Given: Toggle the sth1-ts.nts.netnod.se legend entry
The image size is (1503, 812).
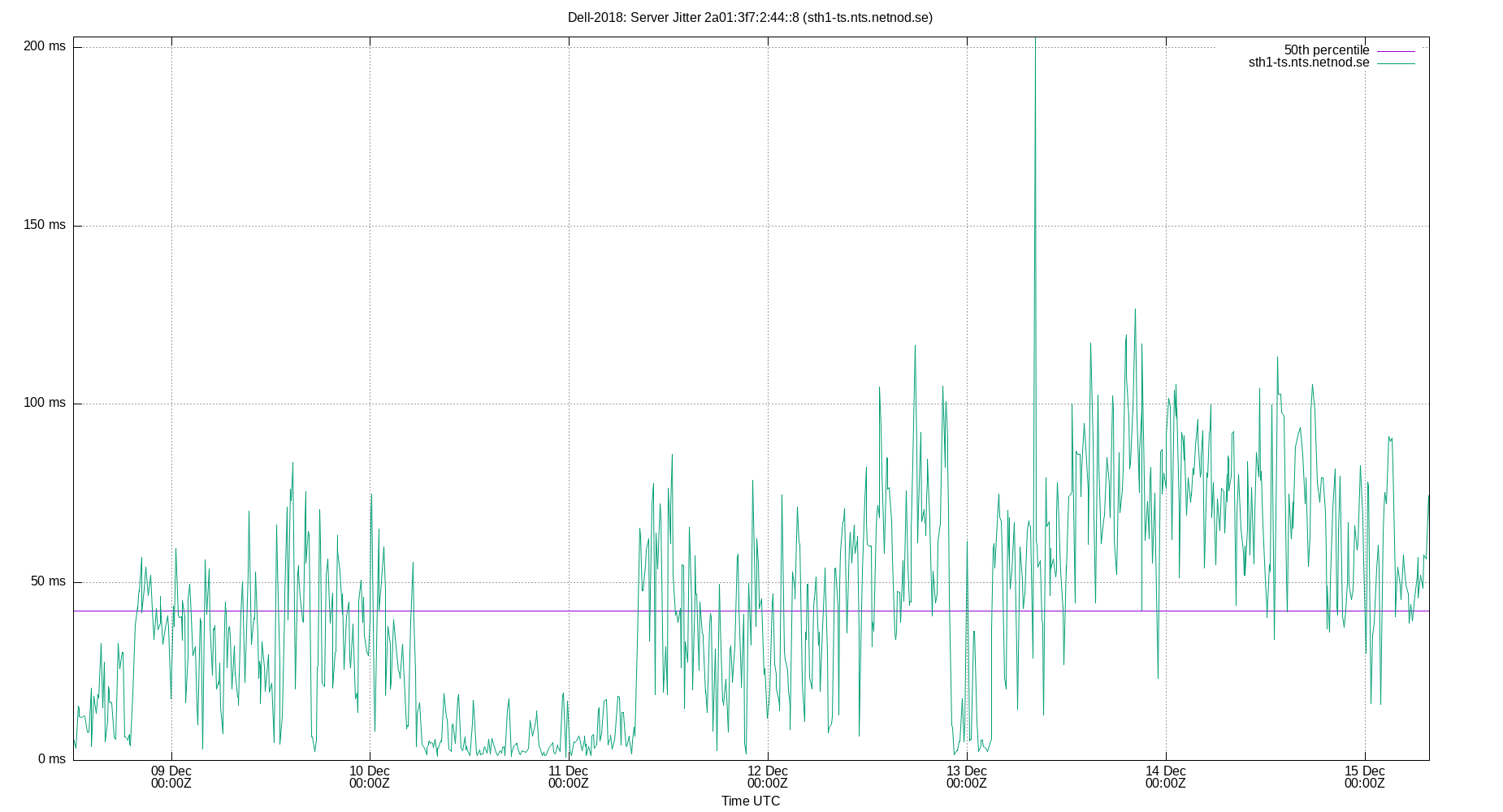Looking at the screenshot, I should coord(1307,61).
